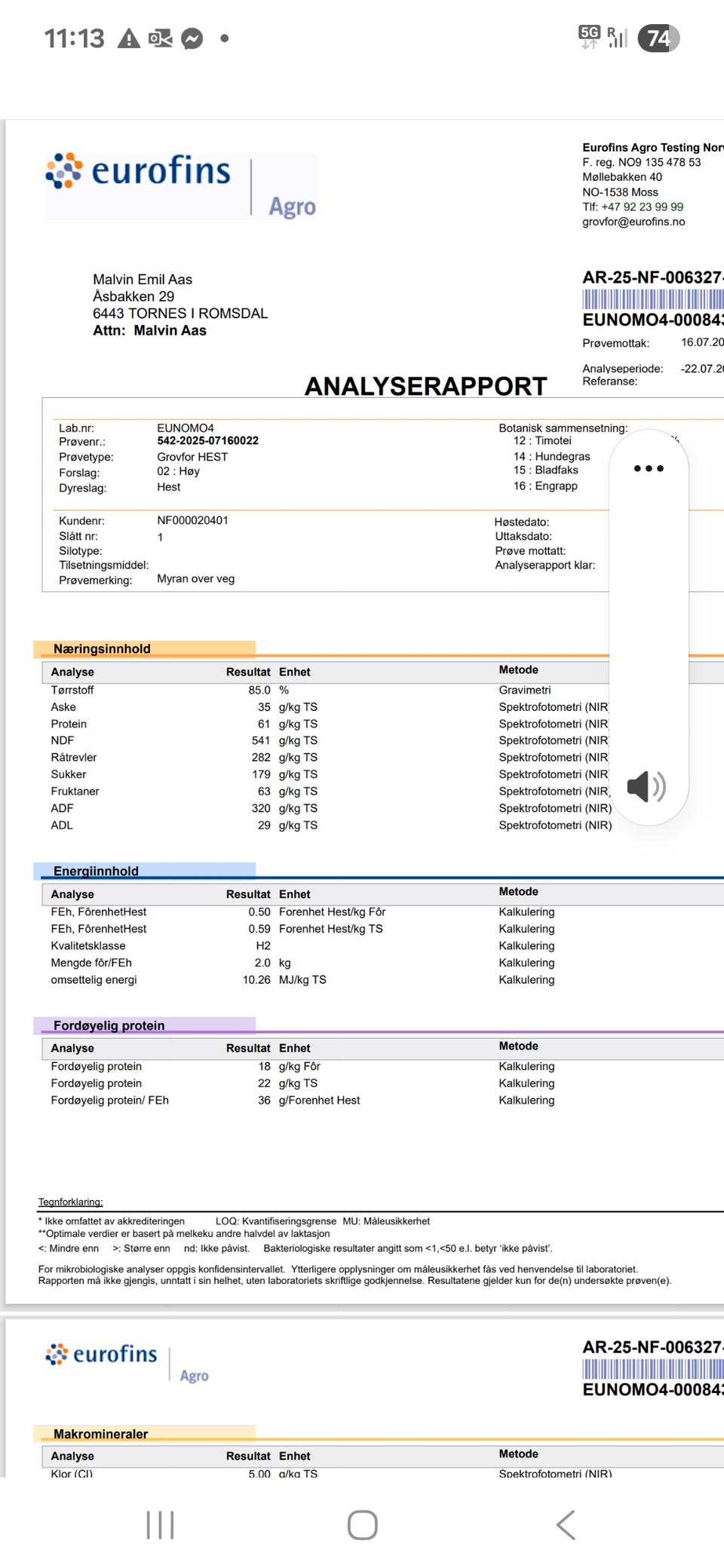Tap the speaker volume icon

coord(646,786)
